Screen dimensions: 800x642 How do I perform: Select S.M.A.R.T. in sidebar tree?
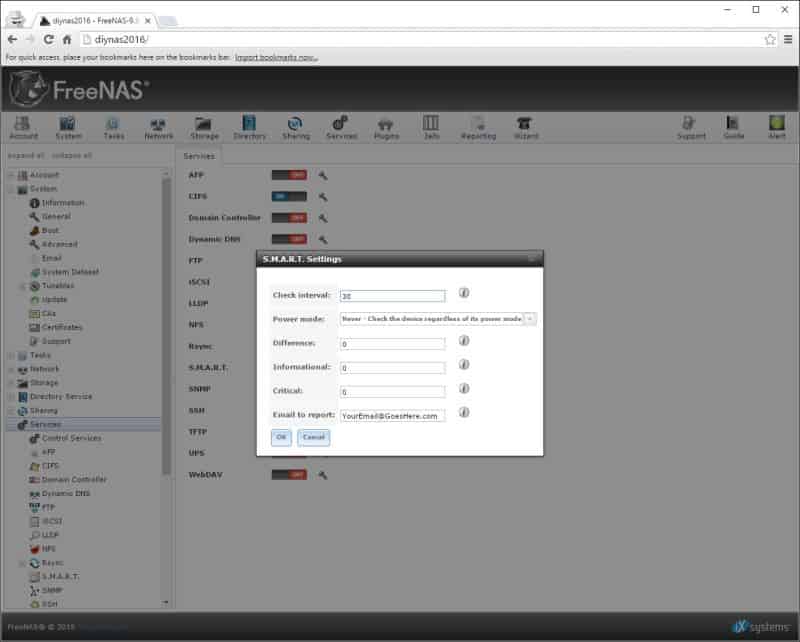tap(60, 577)
